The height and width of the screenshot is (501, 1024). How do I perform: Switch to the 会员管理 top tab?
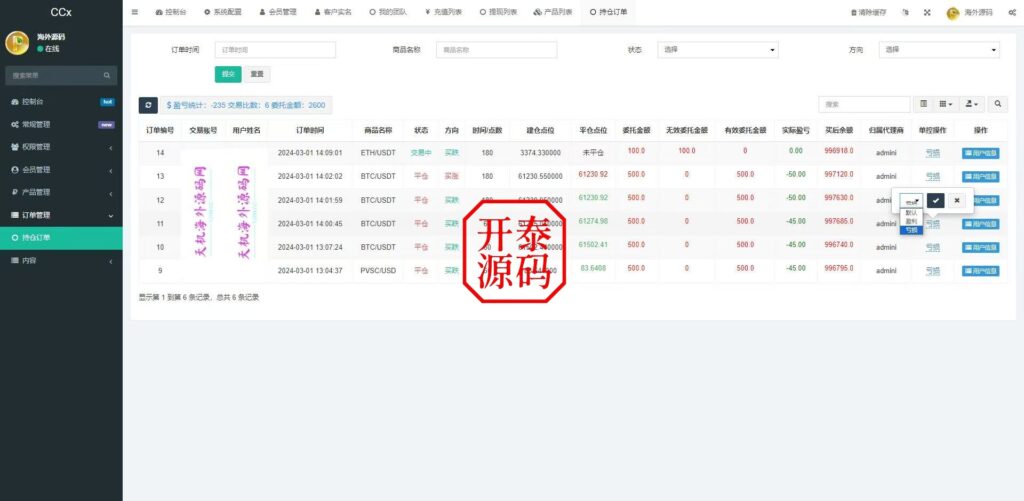278,12
